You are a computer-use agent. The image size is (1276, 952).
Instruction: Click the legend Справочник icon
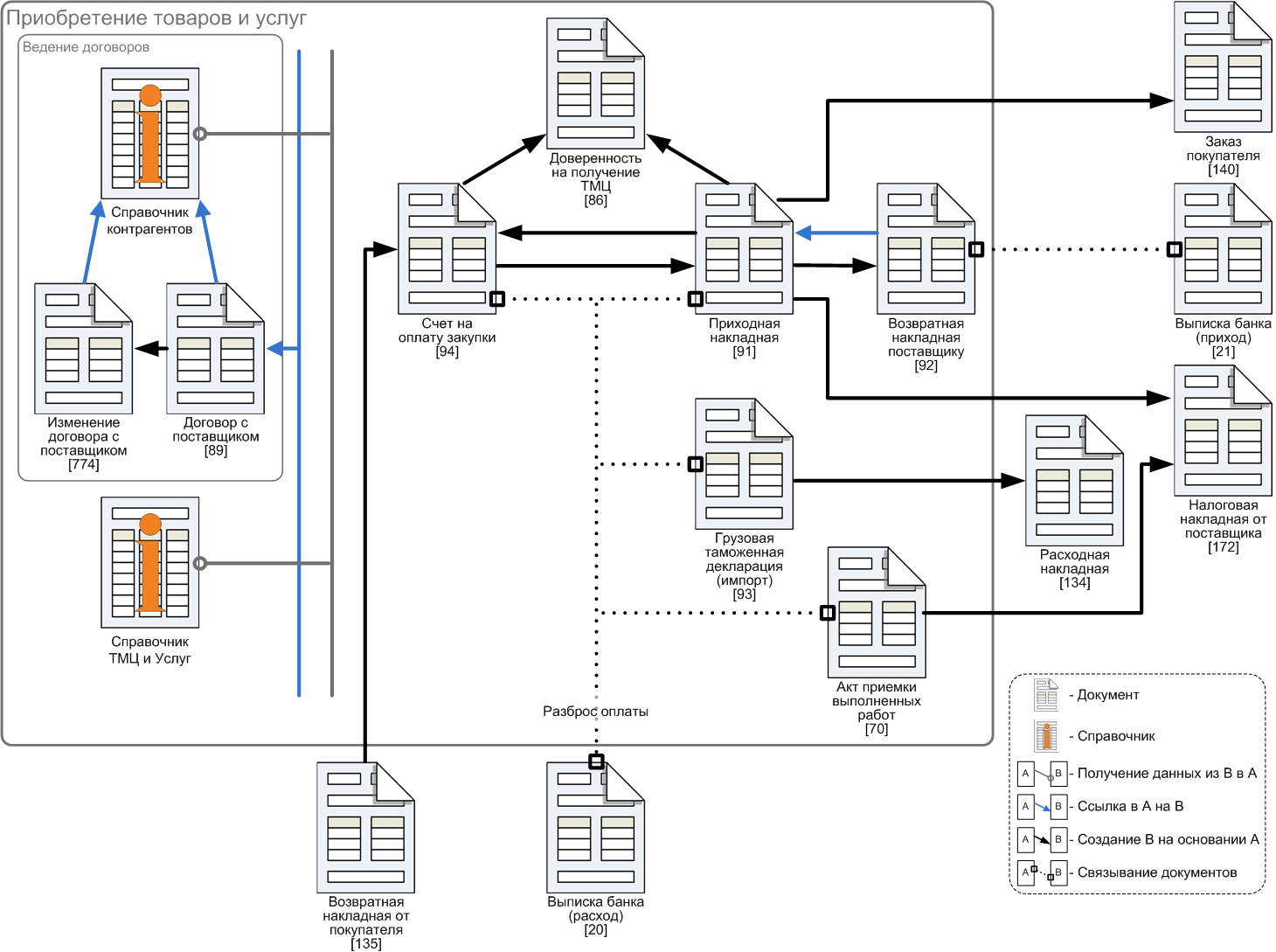point(1046,736)
